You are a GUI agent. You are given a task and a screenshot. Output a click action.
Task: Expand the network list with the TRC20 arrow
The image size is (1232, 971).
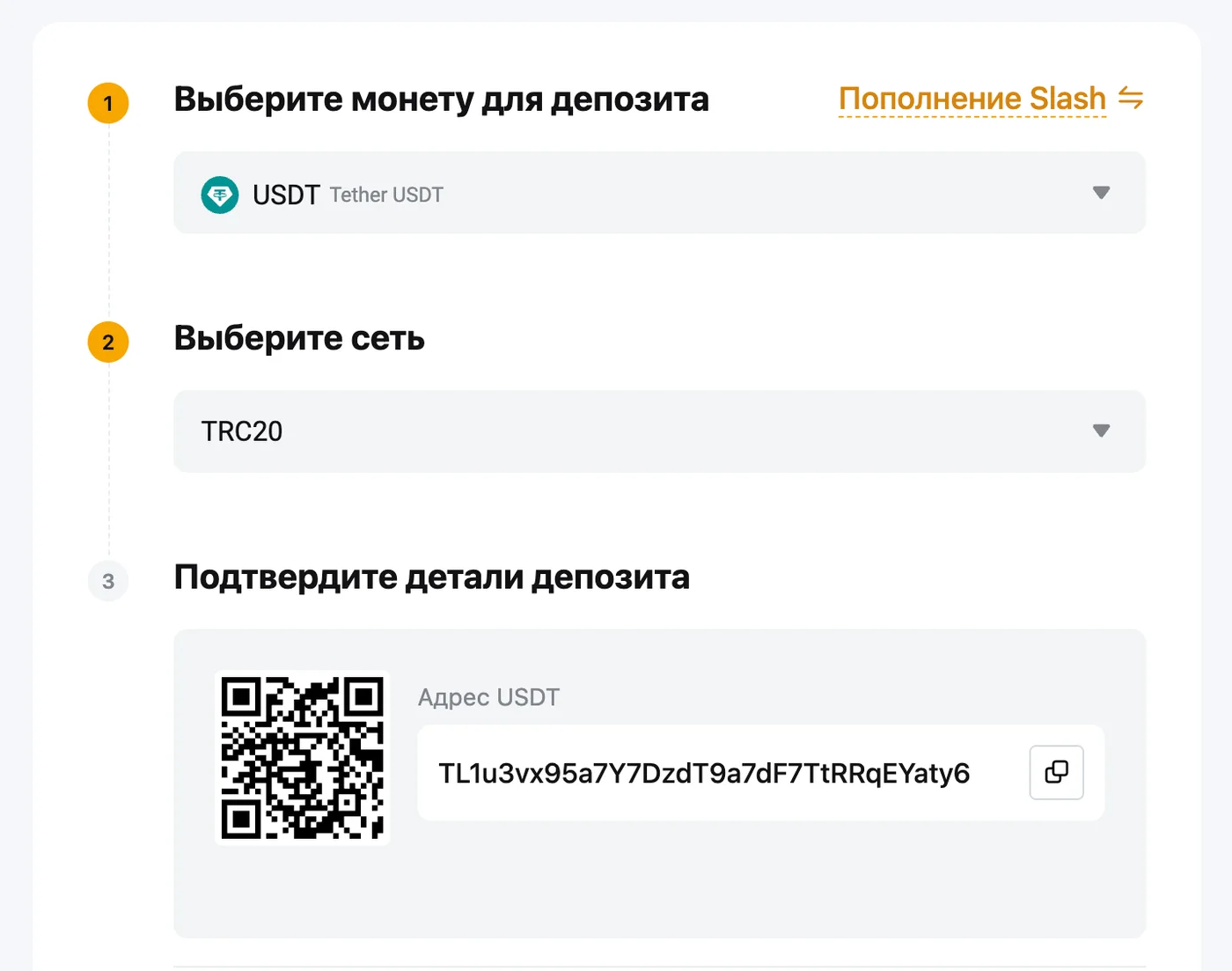[1101, 430]
